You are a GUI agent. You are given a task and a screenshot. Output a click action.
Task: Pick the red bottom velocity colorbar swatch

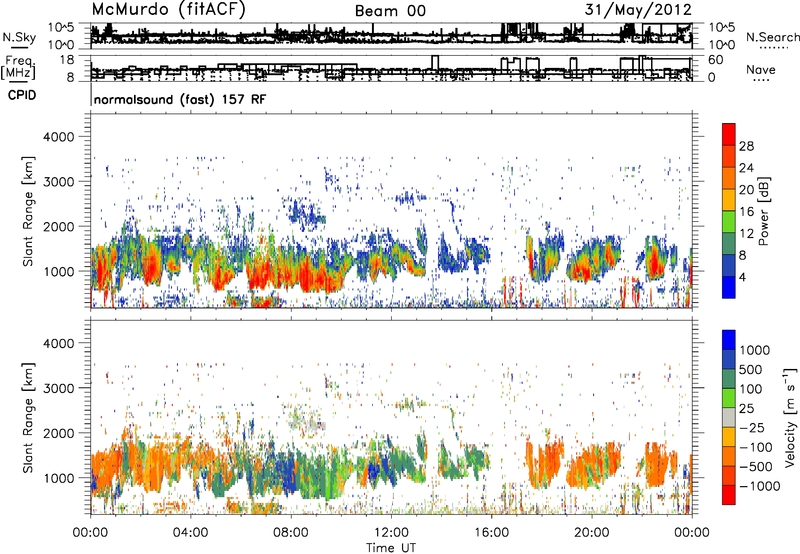pyautogui.click(x=729, y=495)
